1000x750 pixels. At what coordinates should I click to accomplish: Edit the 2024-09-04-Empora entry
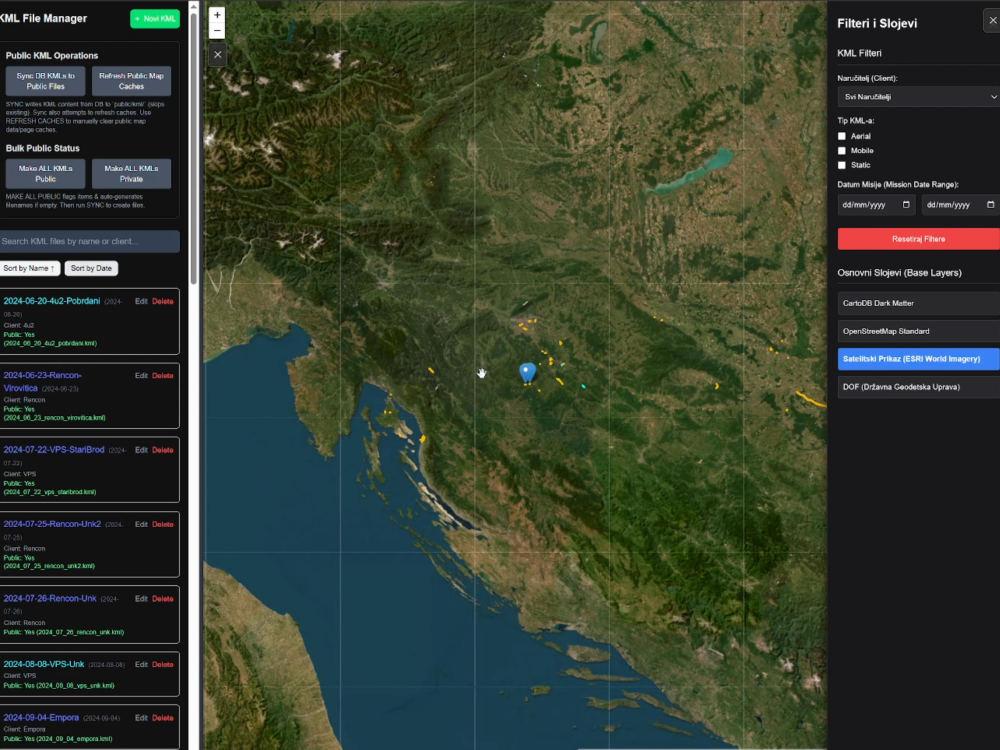(141, 717)
